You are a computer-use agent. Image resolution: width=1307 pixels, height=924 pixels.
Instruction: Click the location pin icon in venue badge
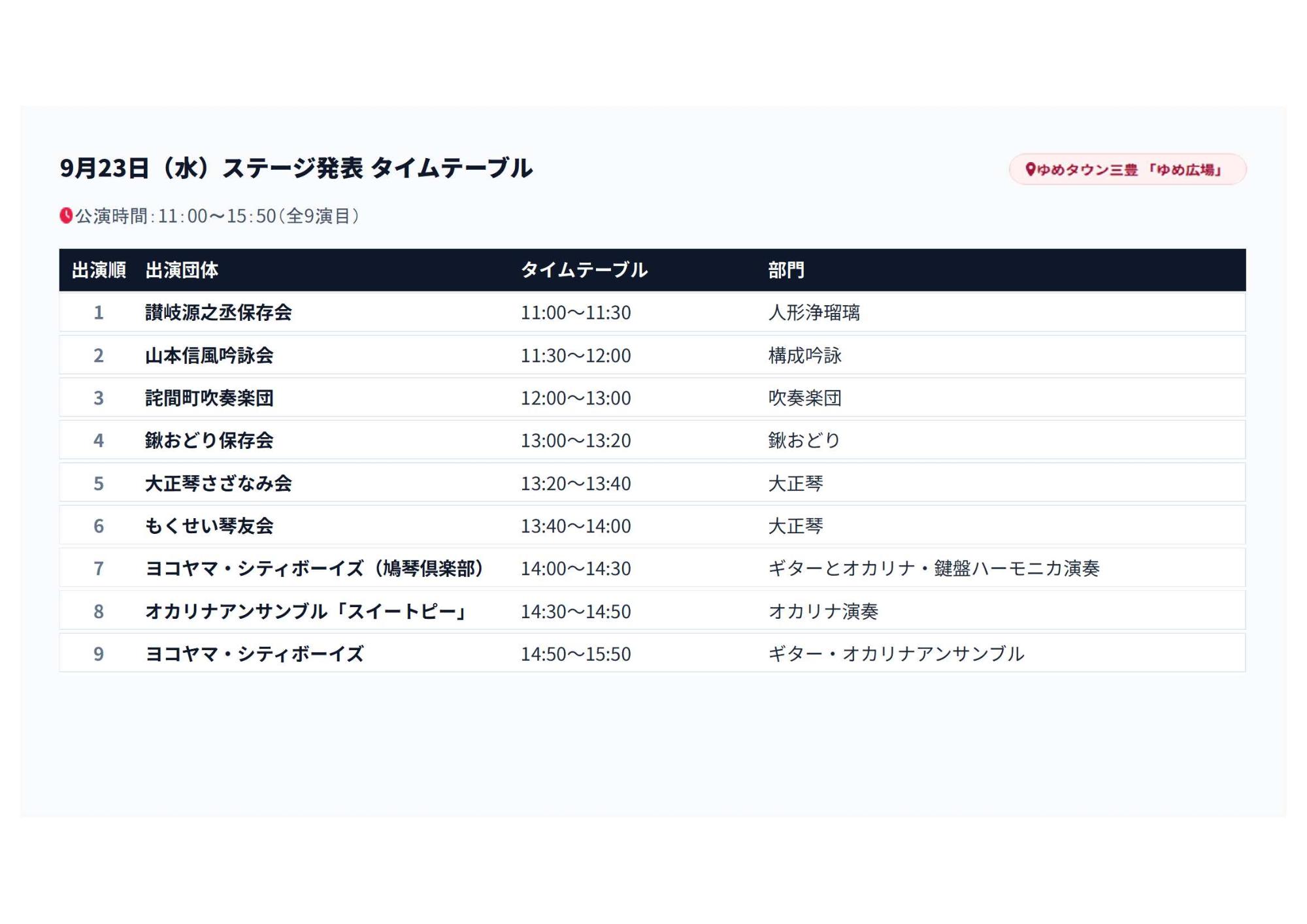tap(1030, 169)
